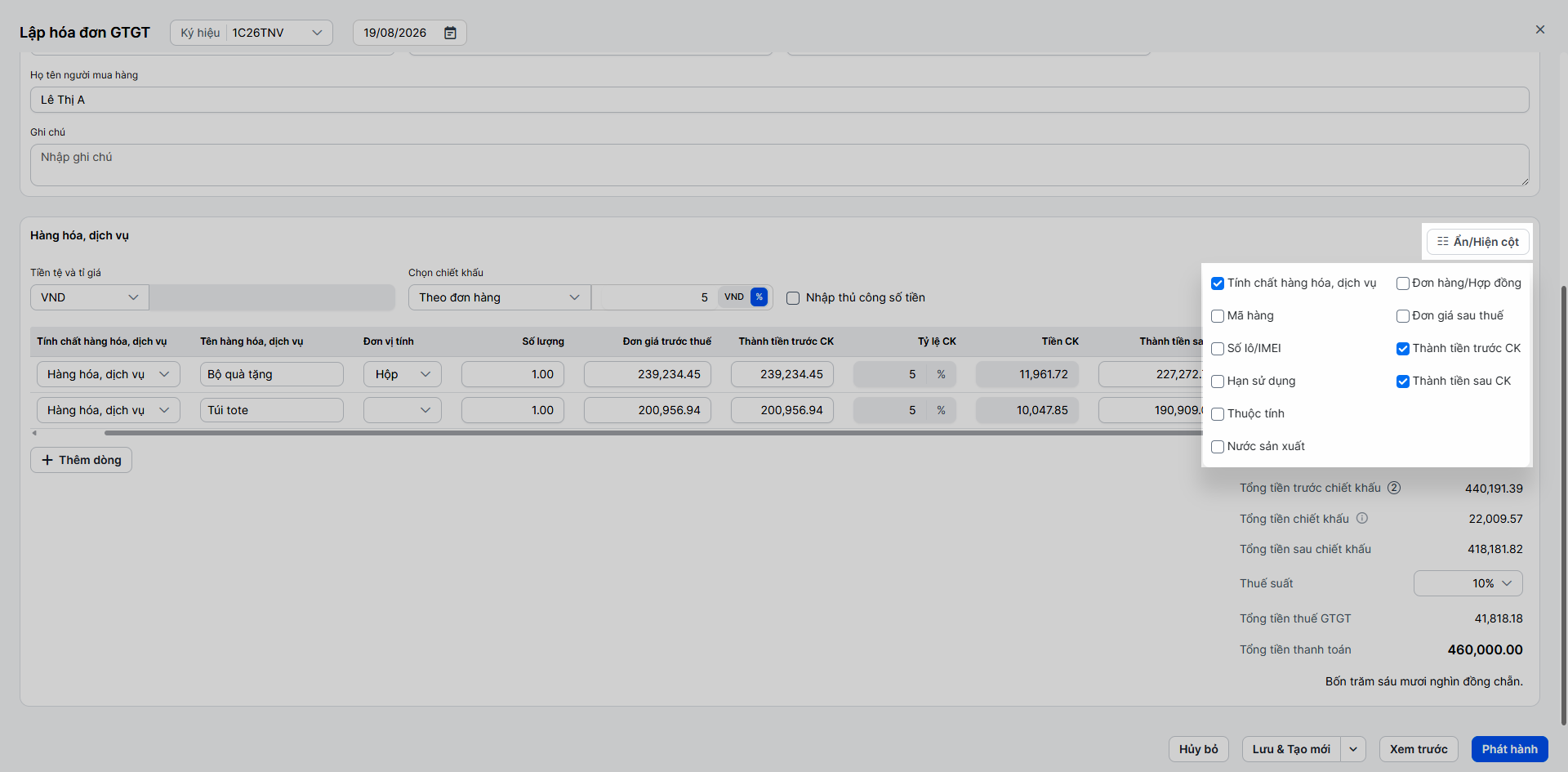1568x772 pixels.
Task: Click the discount value field showing 5
Action: pyautogui.click(x=653, y=297)
